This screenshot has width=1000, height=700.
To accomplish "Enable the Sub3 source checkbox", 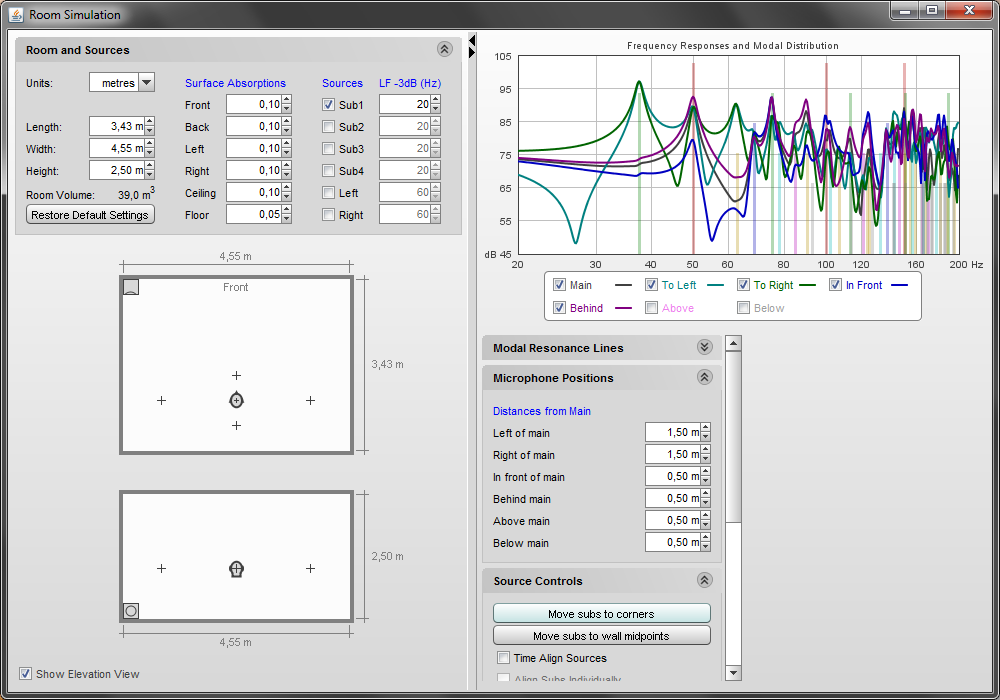I will pos(328,149).
